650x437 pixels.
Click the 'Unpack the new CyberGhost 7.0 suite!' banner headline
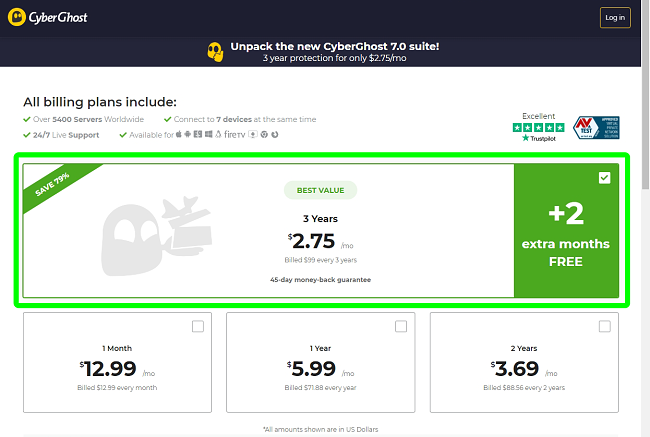[x=335, y=46]
